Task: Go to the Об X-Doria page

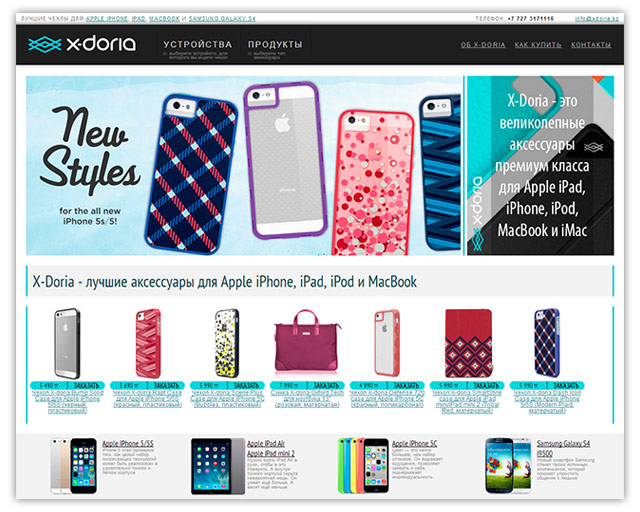Action: pos(483,45)
